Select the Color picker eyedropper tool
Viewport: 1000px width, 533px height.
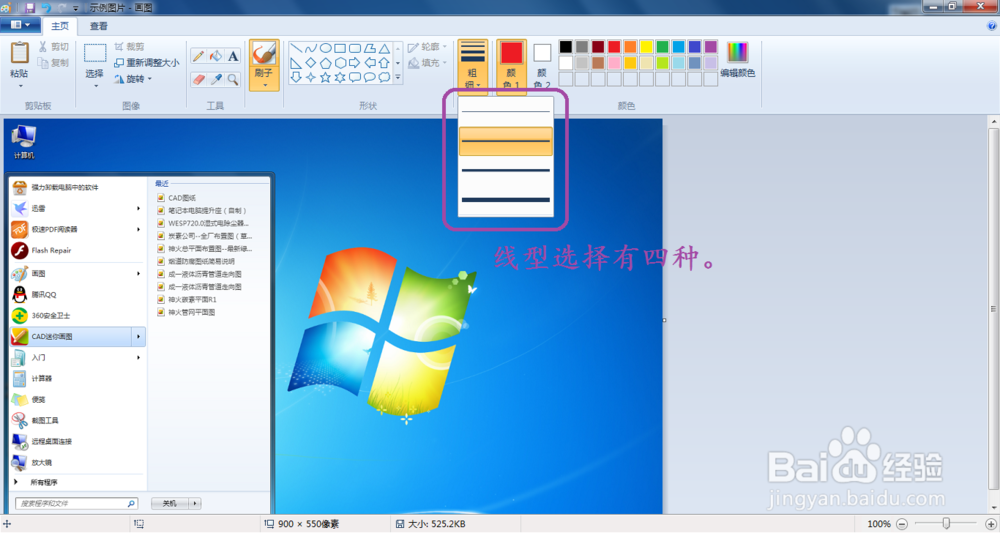click(216, 80)
